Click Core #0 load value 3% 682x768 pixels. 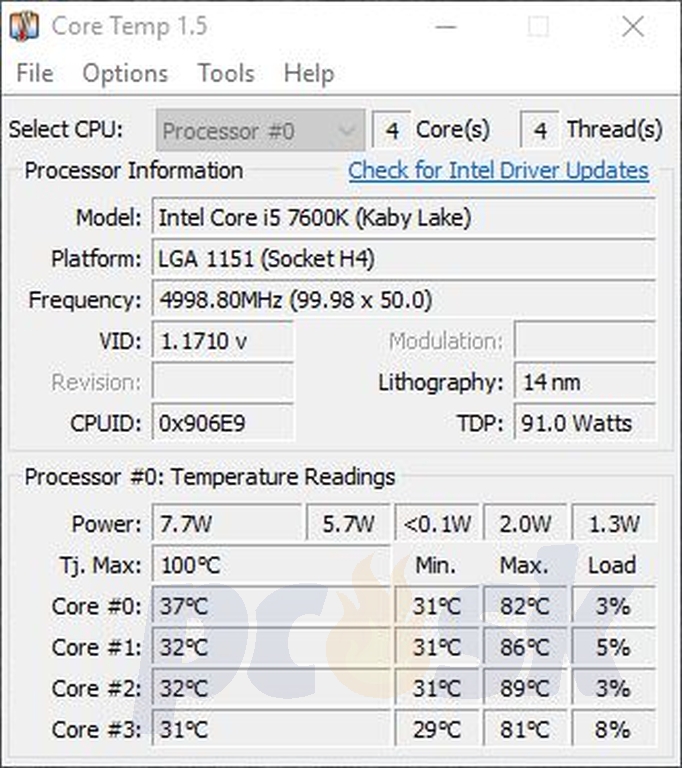[x=614, y=606]
